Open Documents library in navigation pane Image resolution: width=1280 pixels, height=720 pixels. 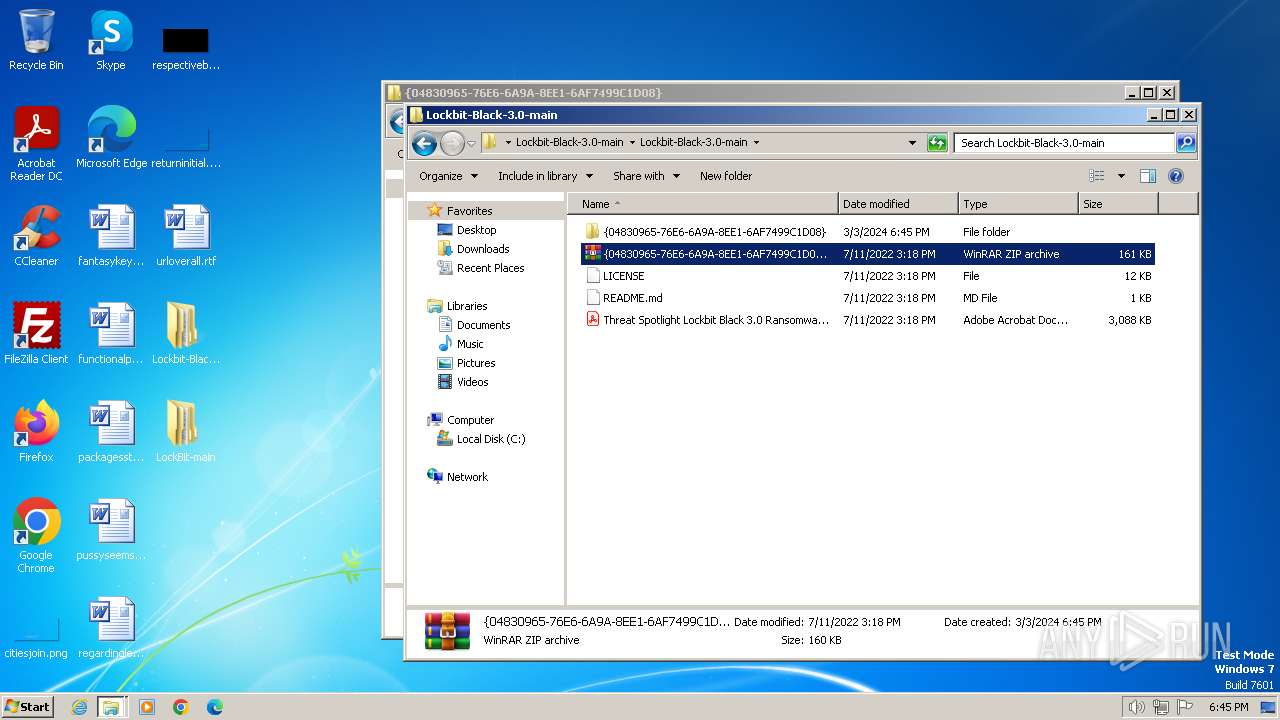483,325
